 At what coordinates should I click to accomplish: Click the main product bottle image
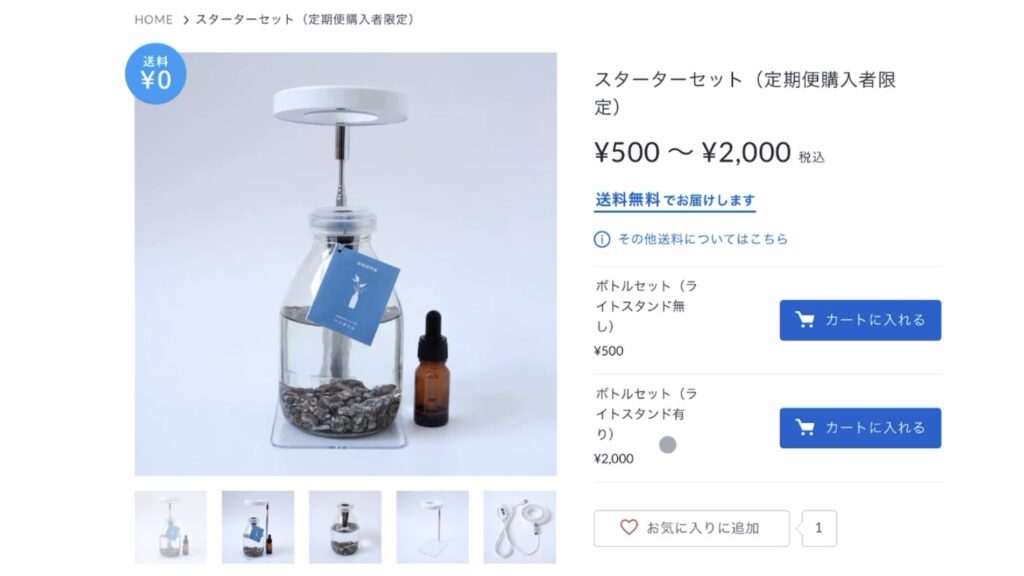point(345,264)
